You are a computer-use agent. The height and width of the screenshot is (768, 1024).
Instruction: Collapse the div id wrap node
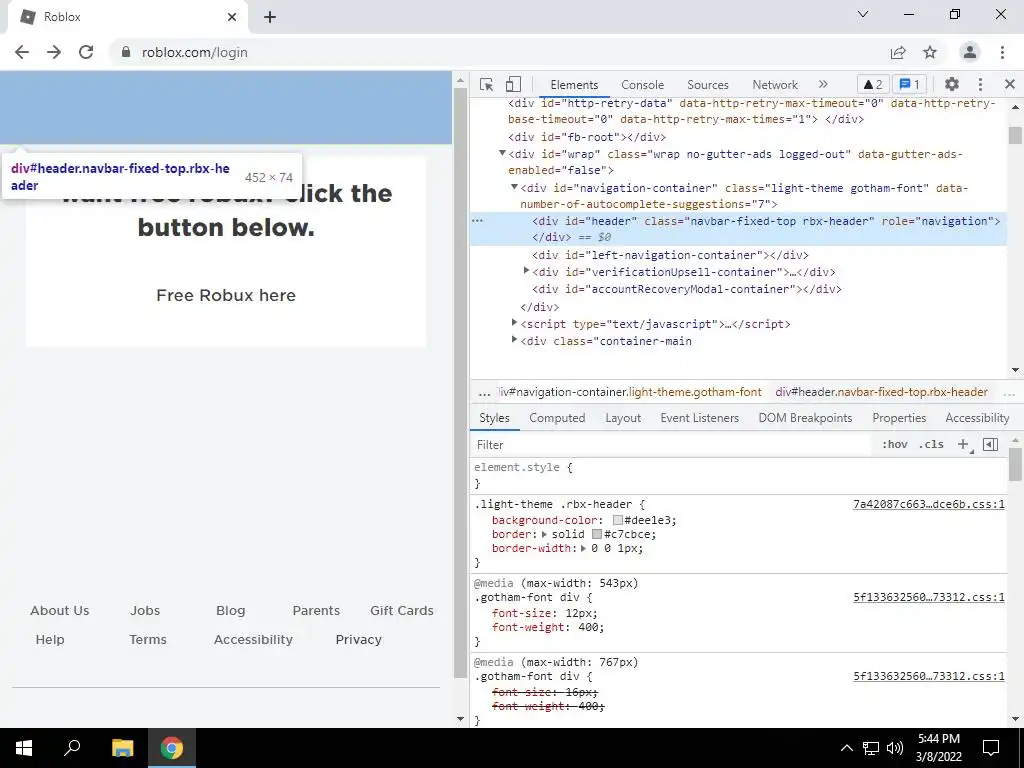point(502,153)
